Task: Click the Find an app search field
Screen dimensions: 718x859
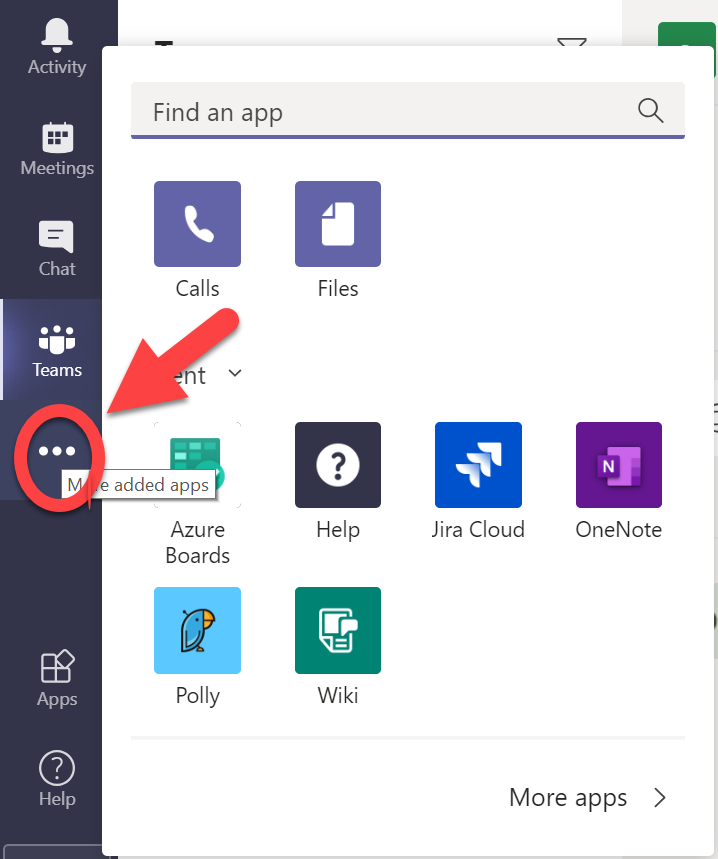Action: pyautogui.click(x=407, y=110)
